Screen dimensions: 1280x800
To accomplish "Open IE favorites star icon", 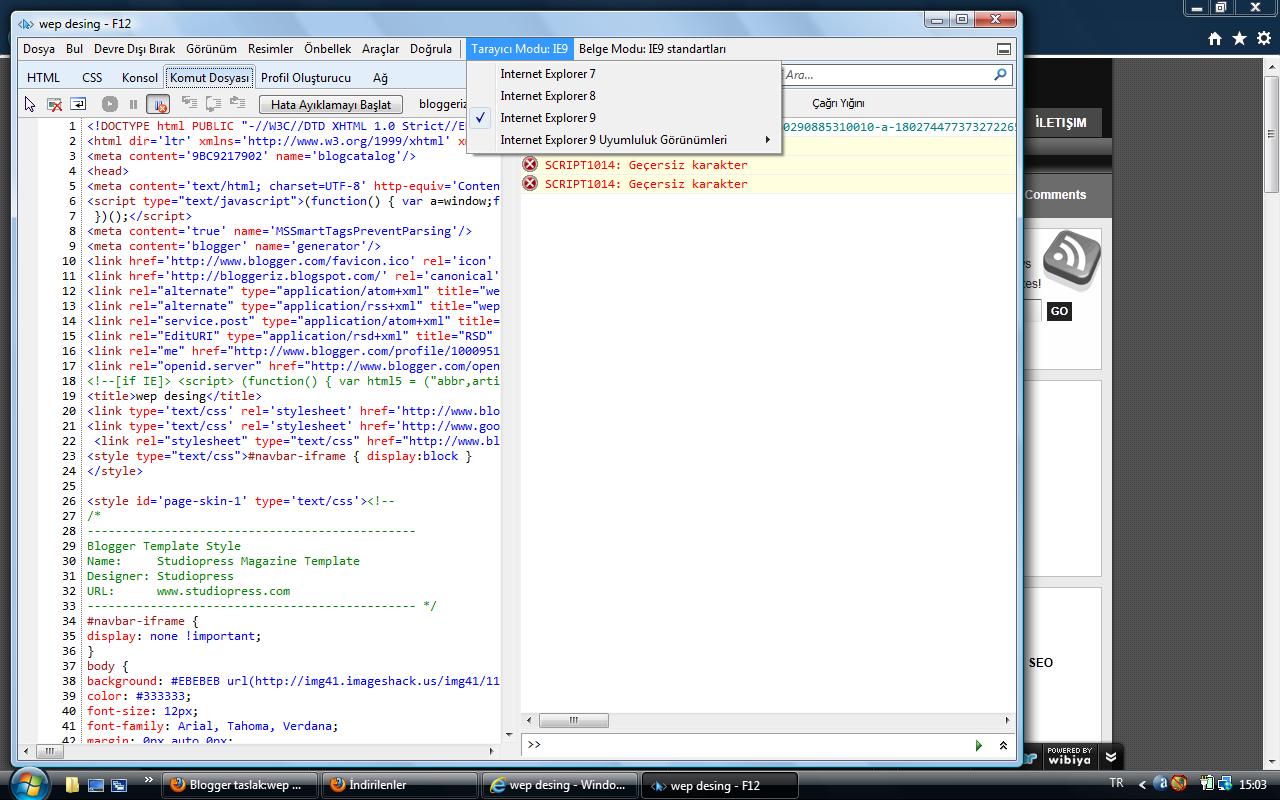I will [x=1239, y=39].
